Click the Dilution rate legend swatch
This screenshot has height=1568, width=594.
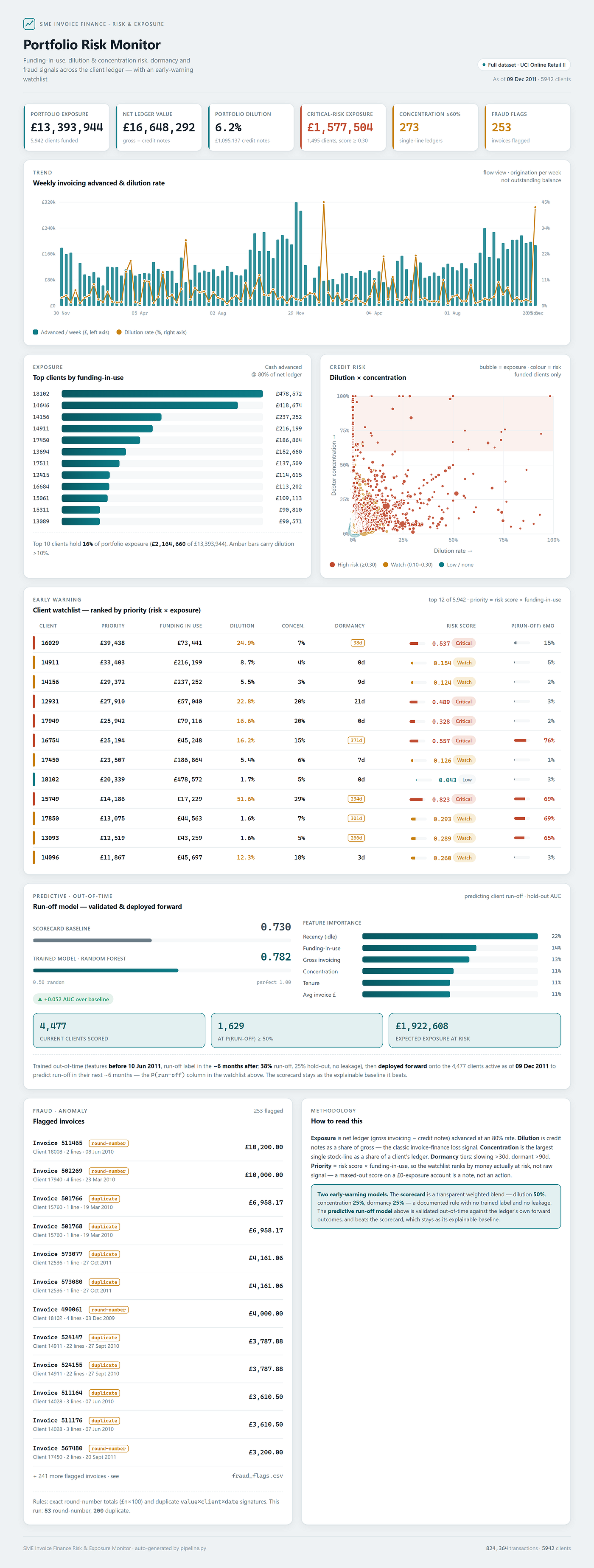tap(119, 332)
